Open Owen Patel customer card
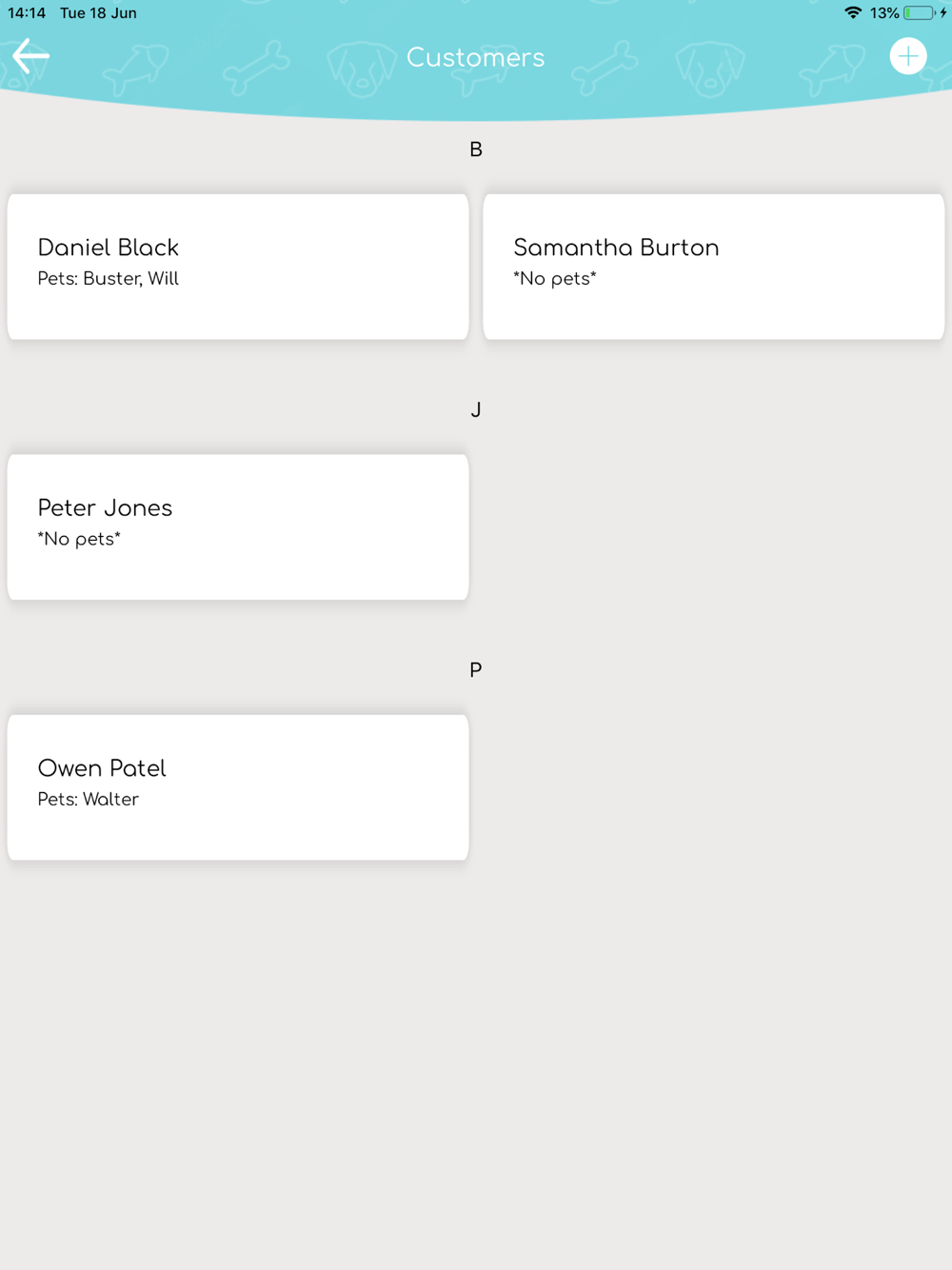 click(238, 787)
